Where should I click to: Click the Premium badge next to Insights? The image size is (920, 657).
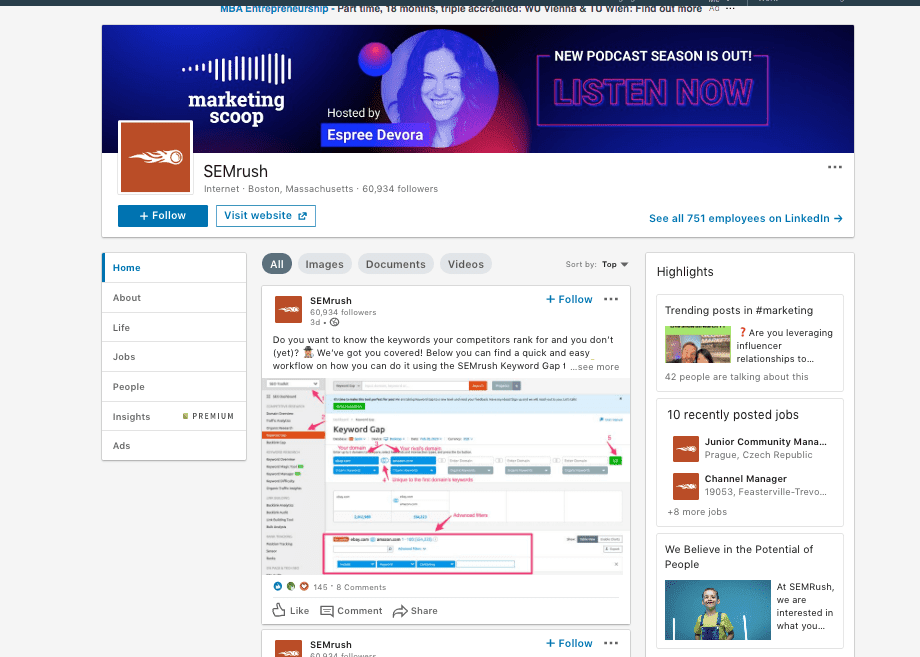(208, 416)
